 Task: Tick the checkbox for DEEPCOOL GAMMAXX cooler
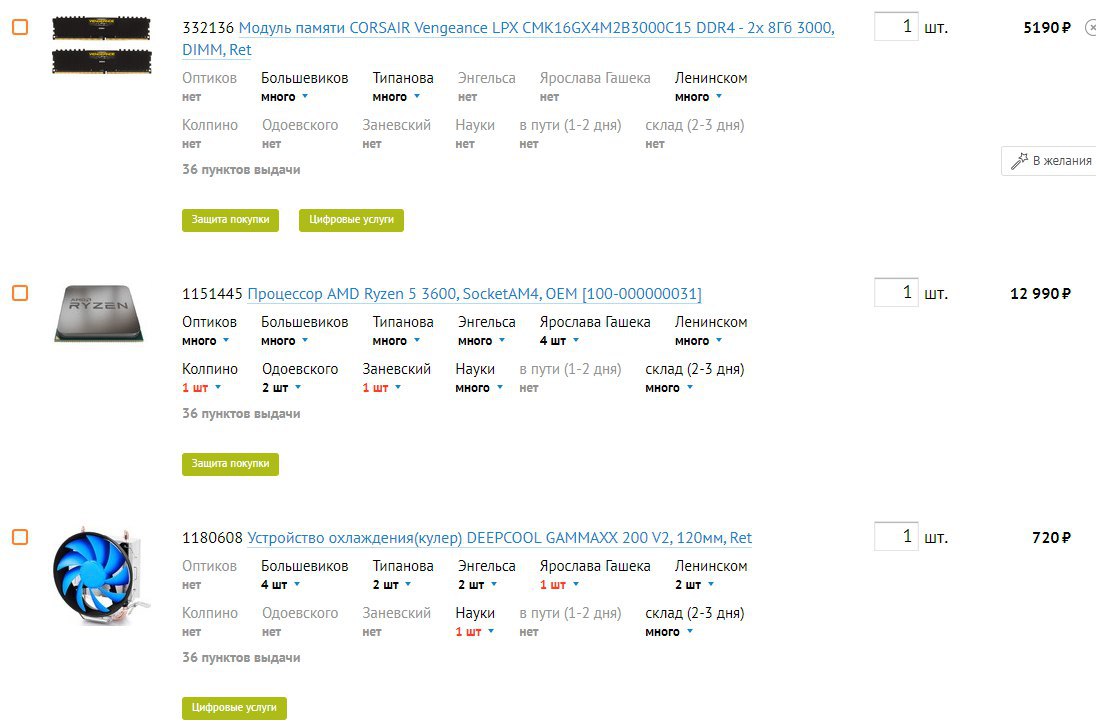(x=20, y=537)
